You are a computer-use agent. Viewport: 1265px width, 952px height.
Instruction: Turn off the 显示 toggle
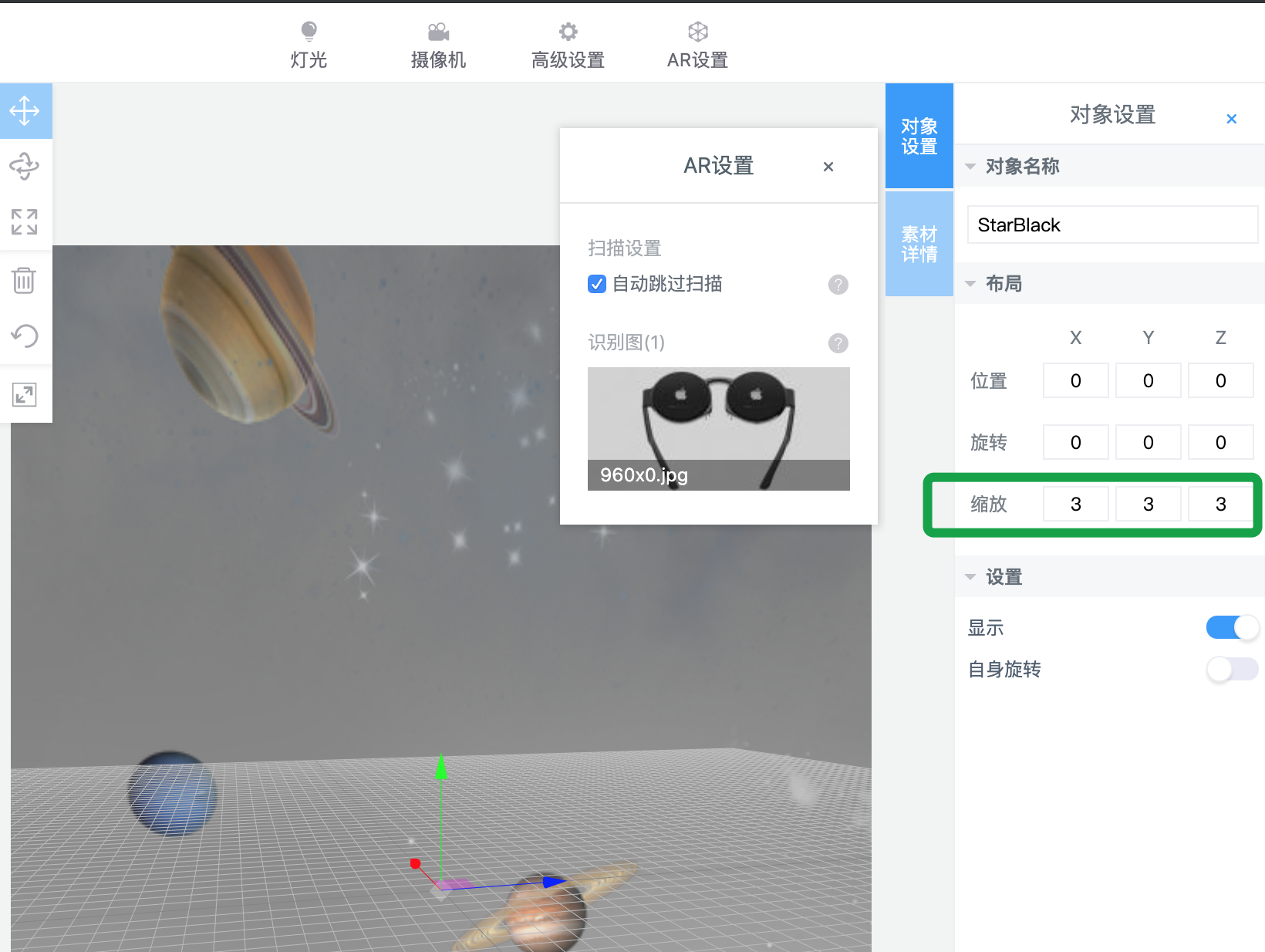click(1232, 627)
